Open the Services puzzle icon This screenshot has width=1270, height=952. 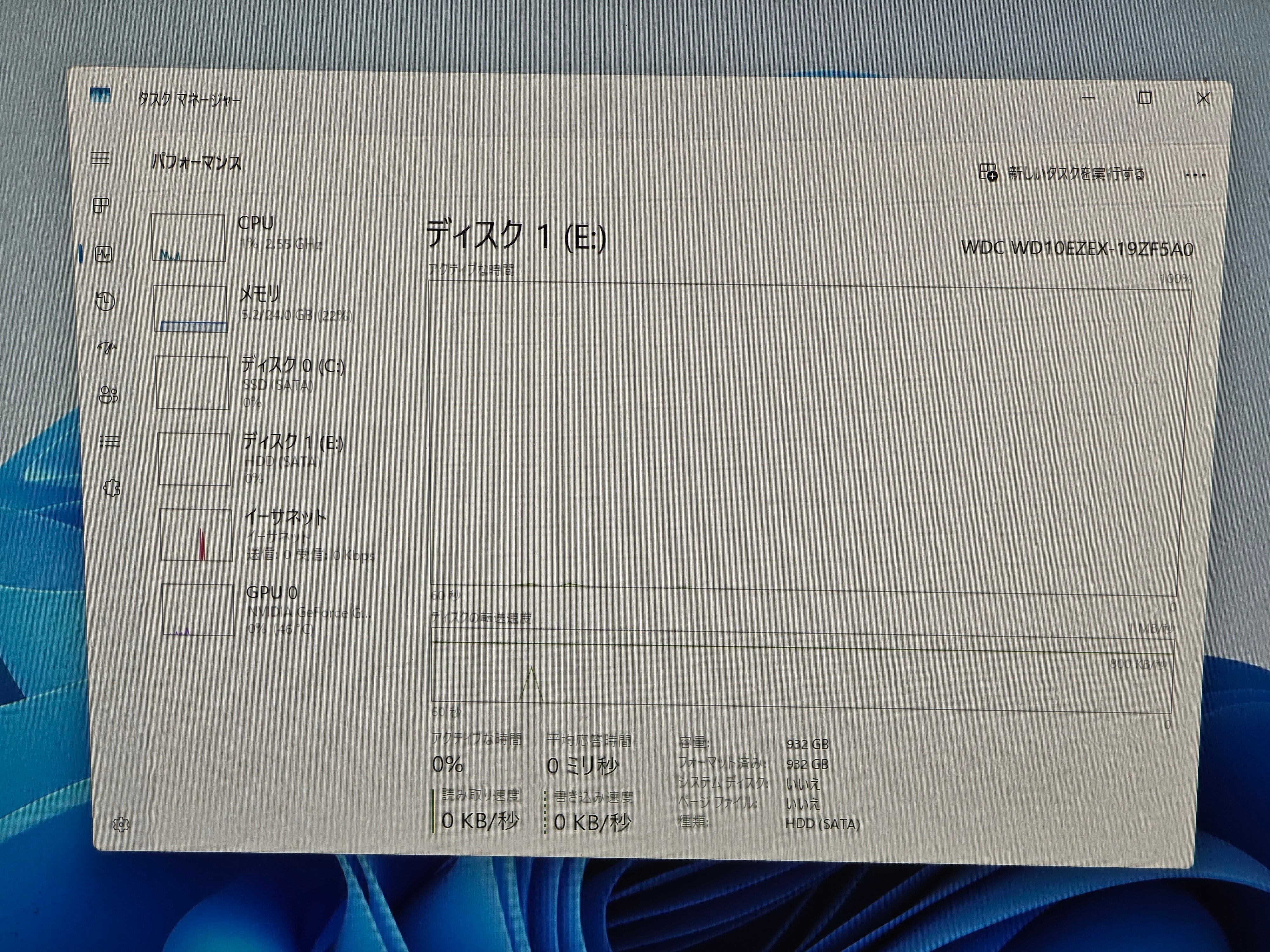click(x=111, y=488)
